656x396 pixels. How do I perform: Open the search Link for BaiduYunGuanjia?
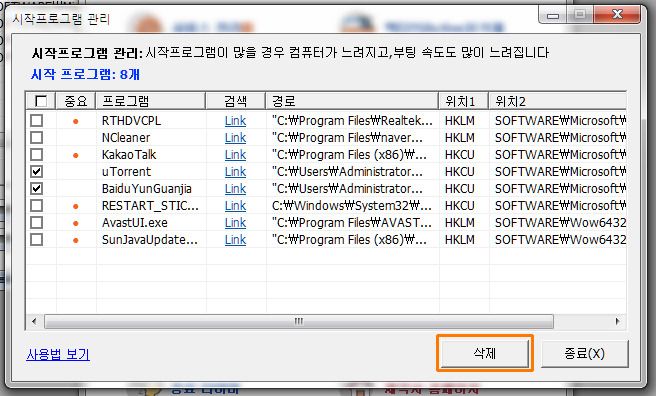(x=235, y=189)
